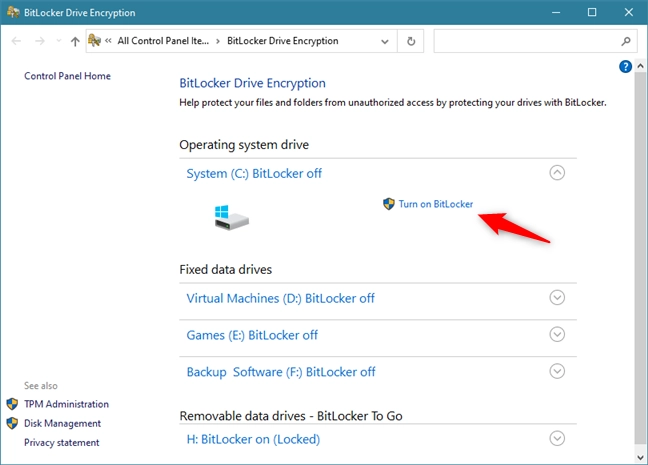Click the breadcrumb separator arrow after All Control Panel Items

tap(218, 41)
